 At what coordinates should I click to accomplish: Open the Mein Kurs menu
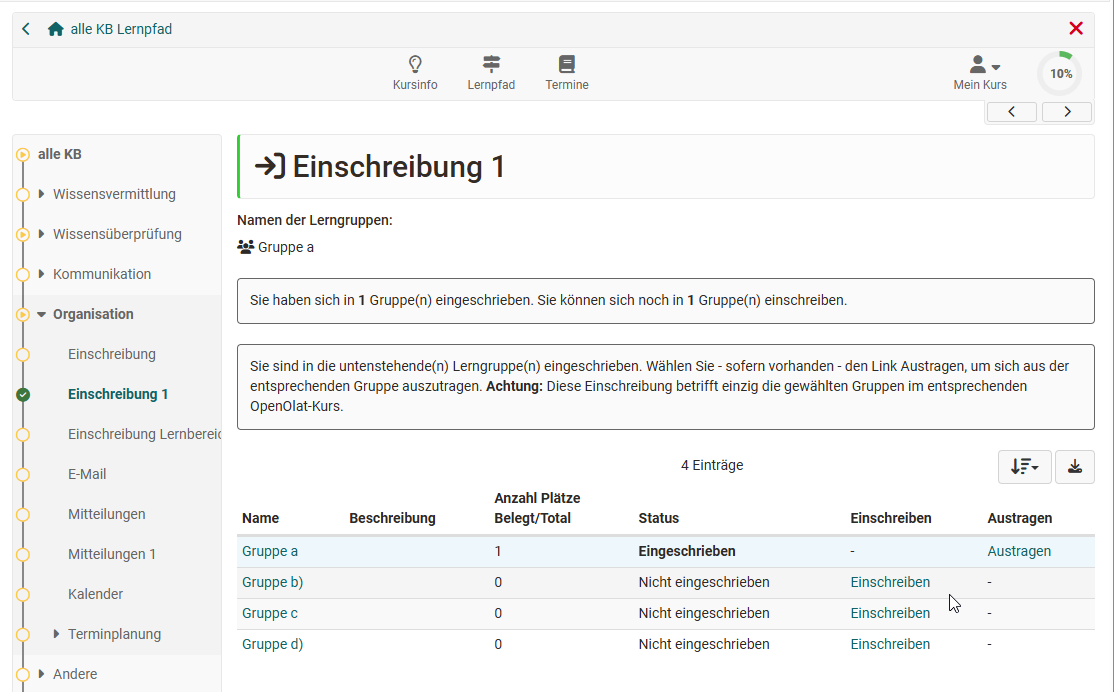coord(980,72)
